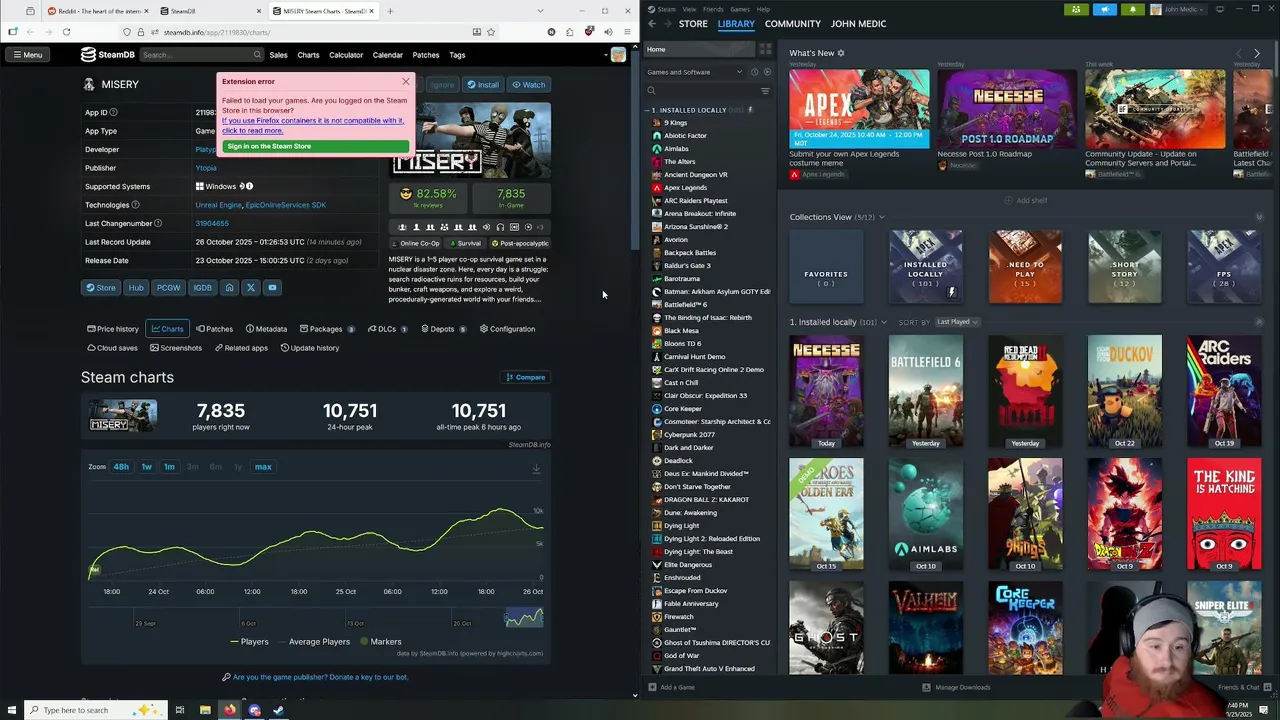Collapse the Installed Locally category in sidebar
Screen dimensions: 1280x720
(648, 110)
